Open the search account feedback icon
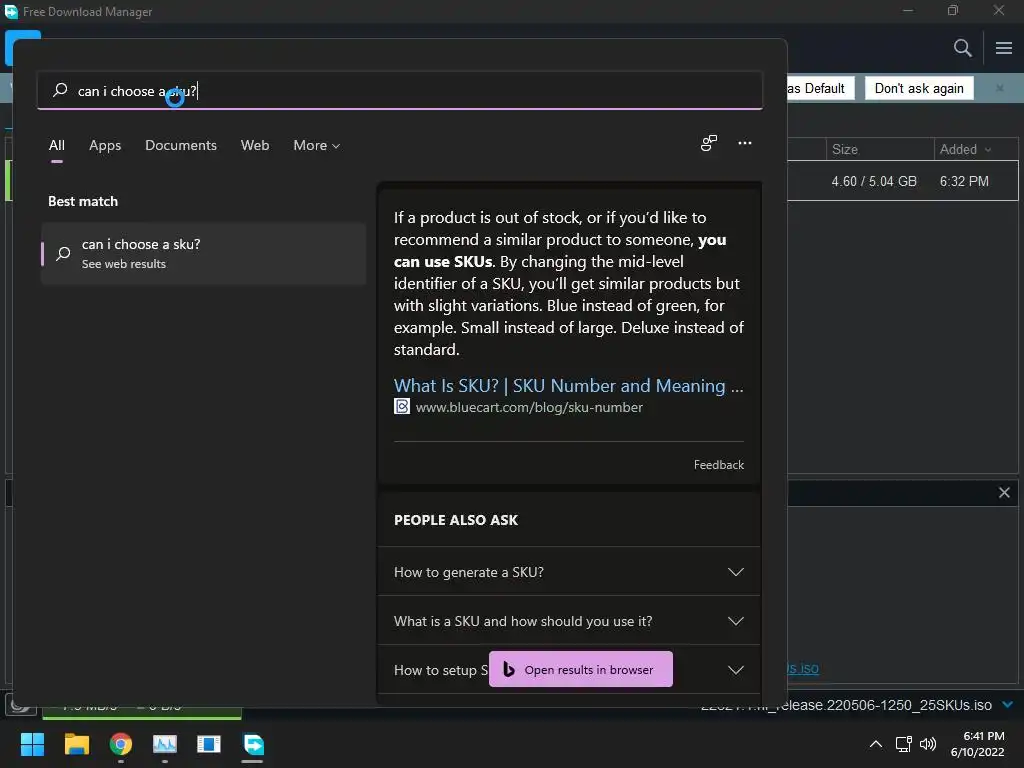Screen dimensions: 1024x768 (x=709, y=143)
